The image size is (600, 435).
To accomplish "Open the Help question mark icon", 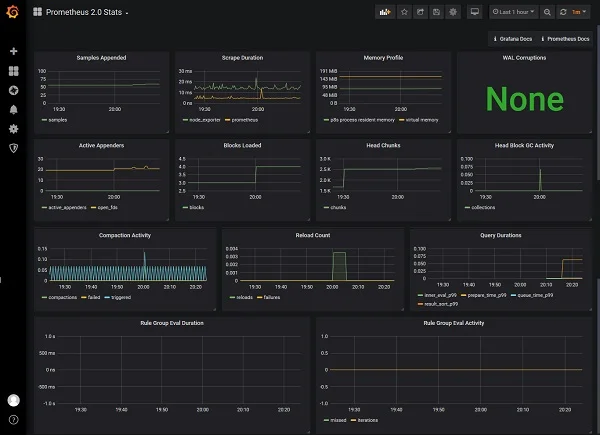I will click(x=13, y=420).
